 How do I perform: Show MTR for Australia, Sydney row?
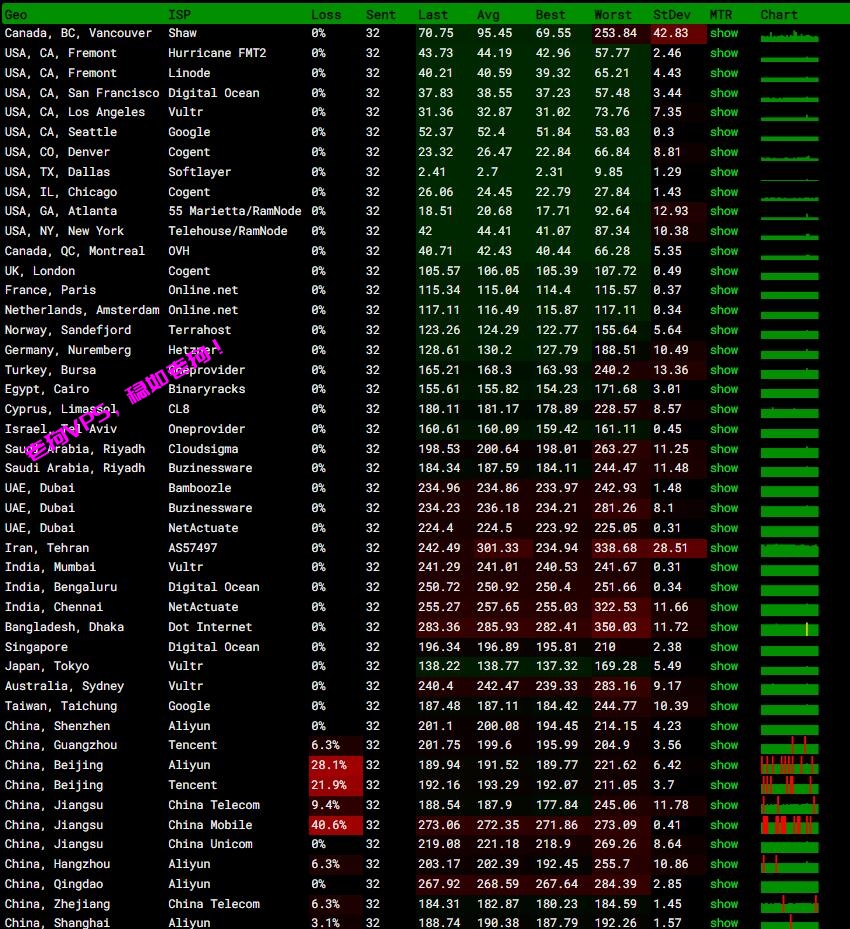pos(724,686)
